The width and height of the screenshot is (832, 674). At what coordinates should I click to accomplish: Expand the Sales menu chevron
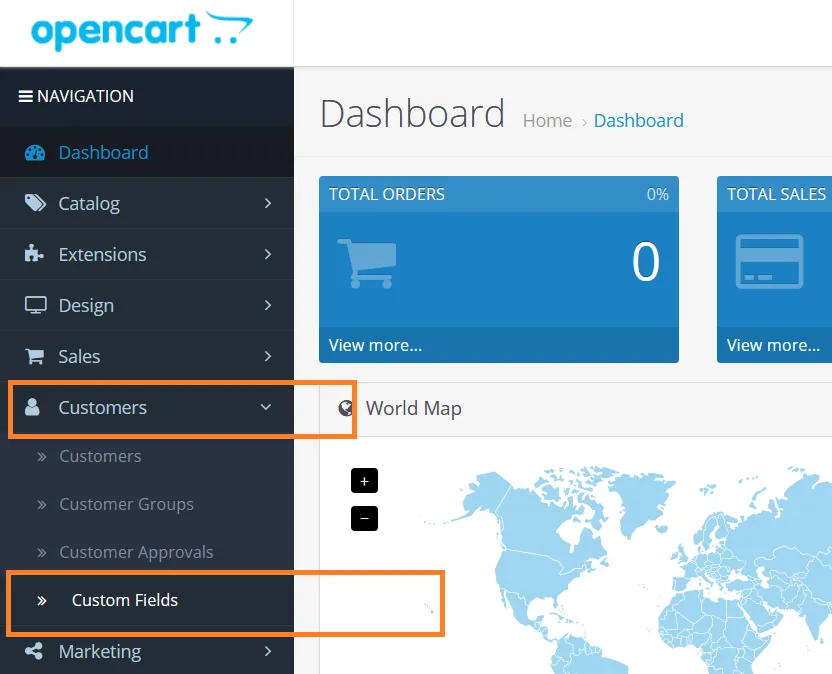268,356
